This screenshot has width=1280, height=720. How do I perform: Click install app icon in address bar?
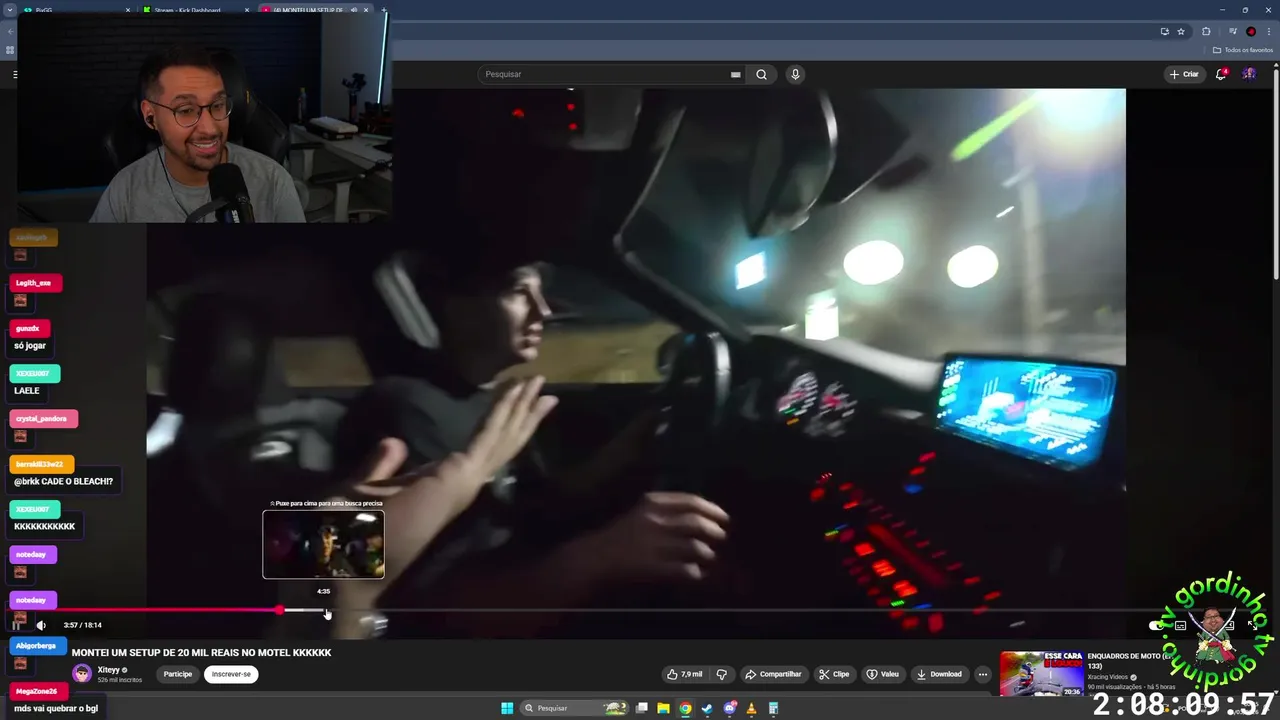pyautogui.click(x=1164, y=31)
